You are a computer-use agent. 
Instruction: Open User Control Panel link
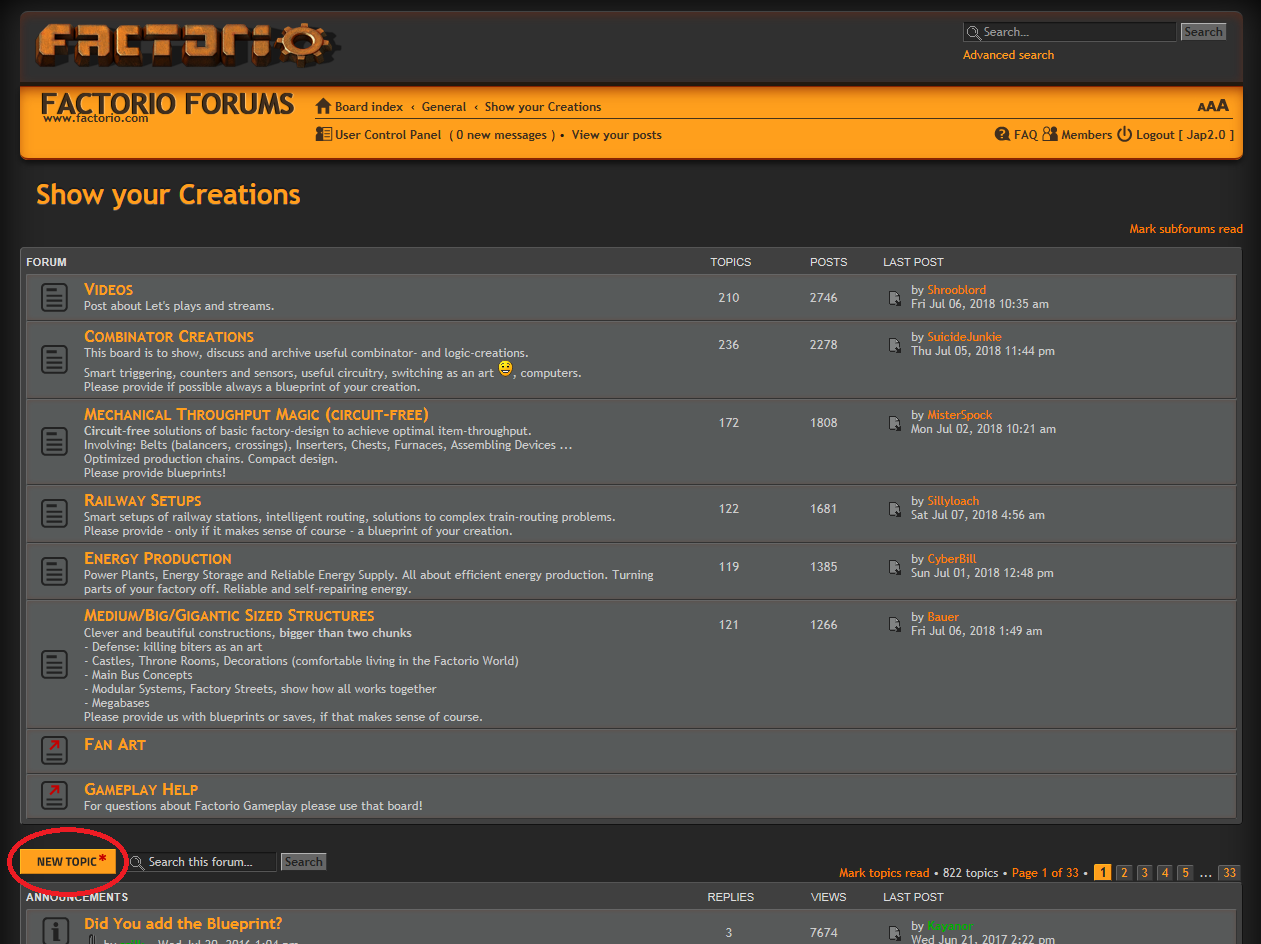[388, 135]
